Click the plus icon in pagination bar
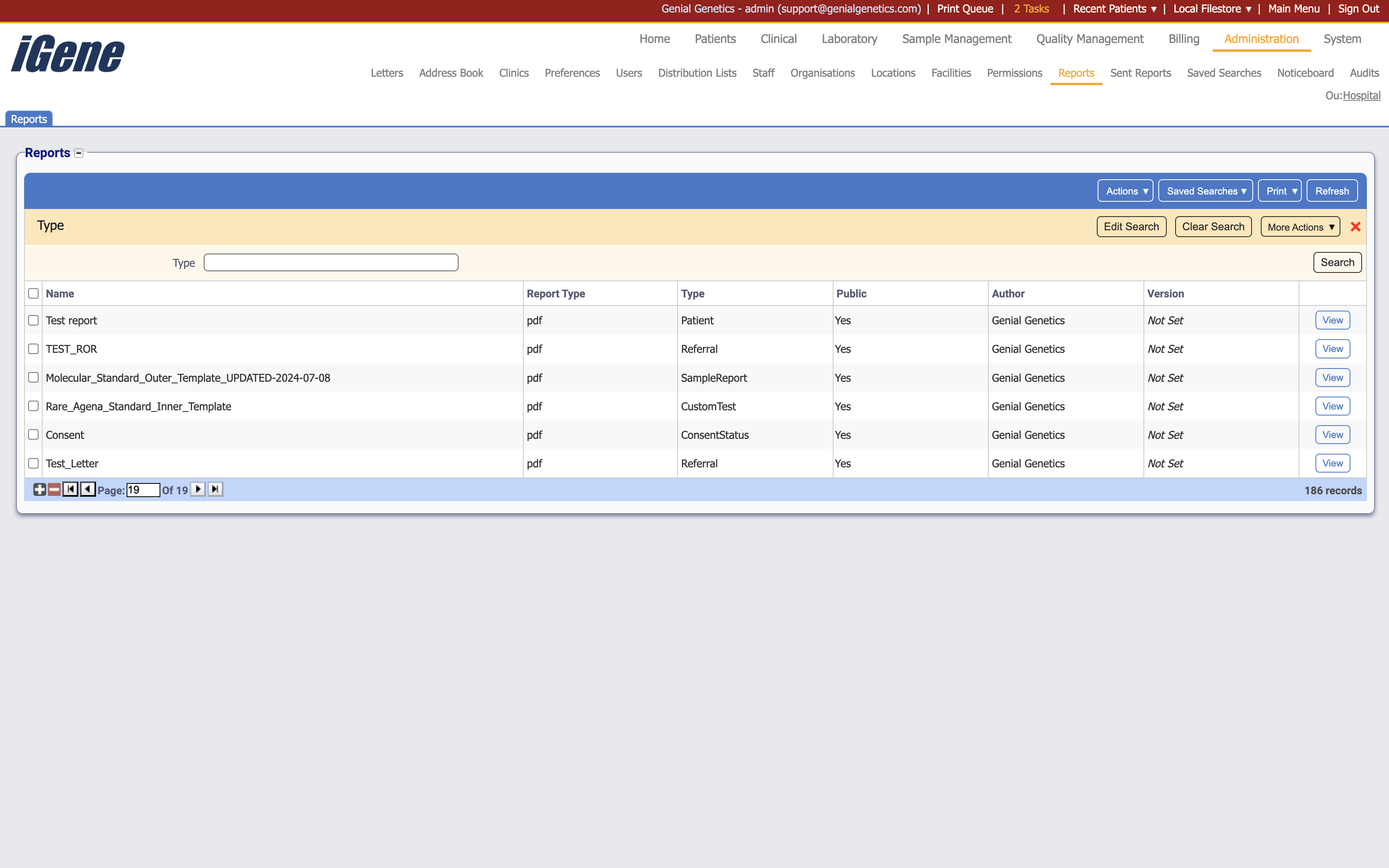Image resolution: width=1389 pixels, height=868 pixels. 39,490
